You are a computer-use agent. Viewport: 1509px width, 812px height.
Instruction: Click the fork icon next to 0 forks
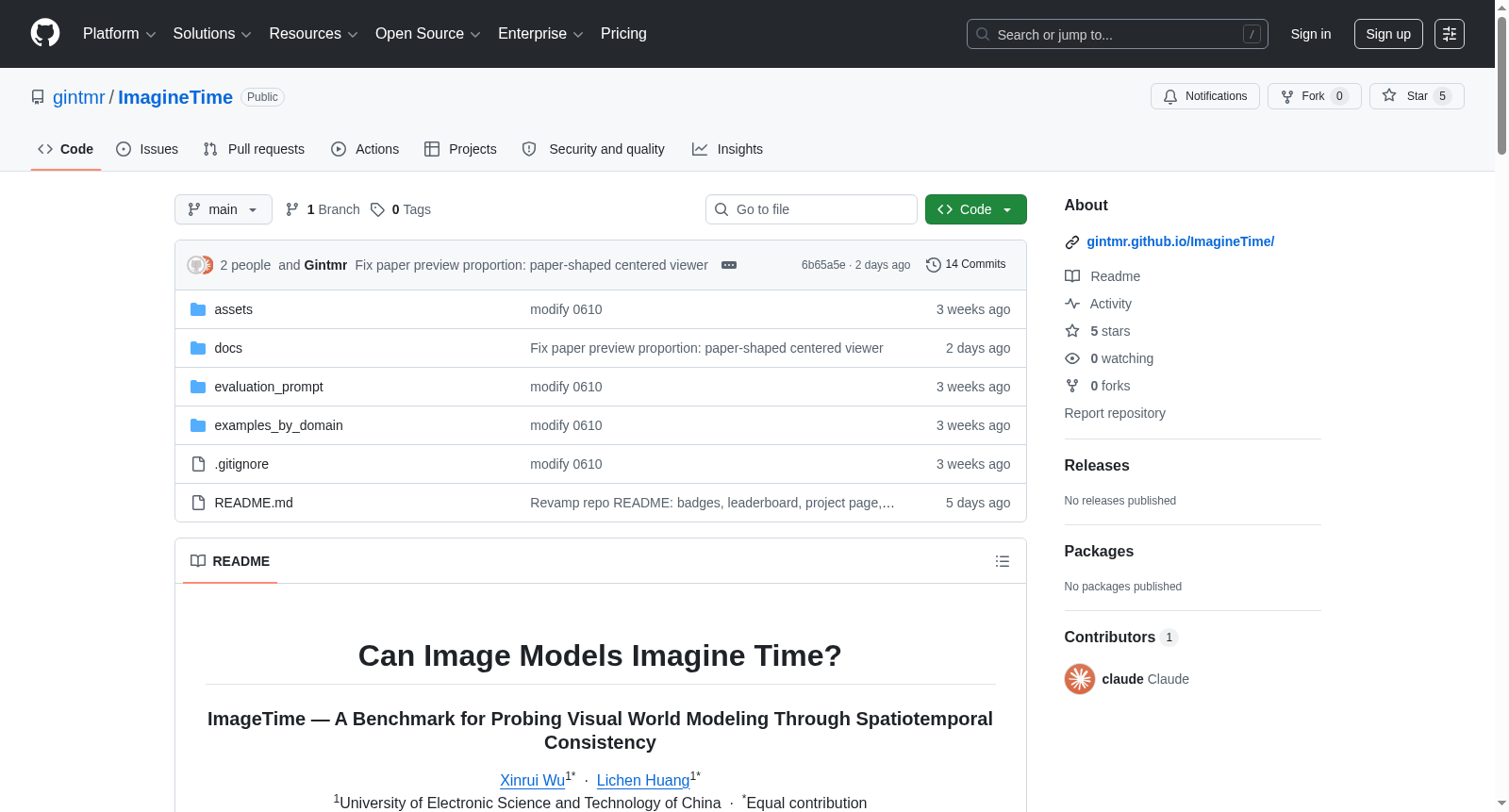(x=1072, y=386)
